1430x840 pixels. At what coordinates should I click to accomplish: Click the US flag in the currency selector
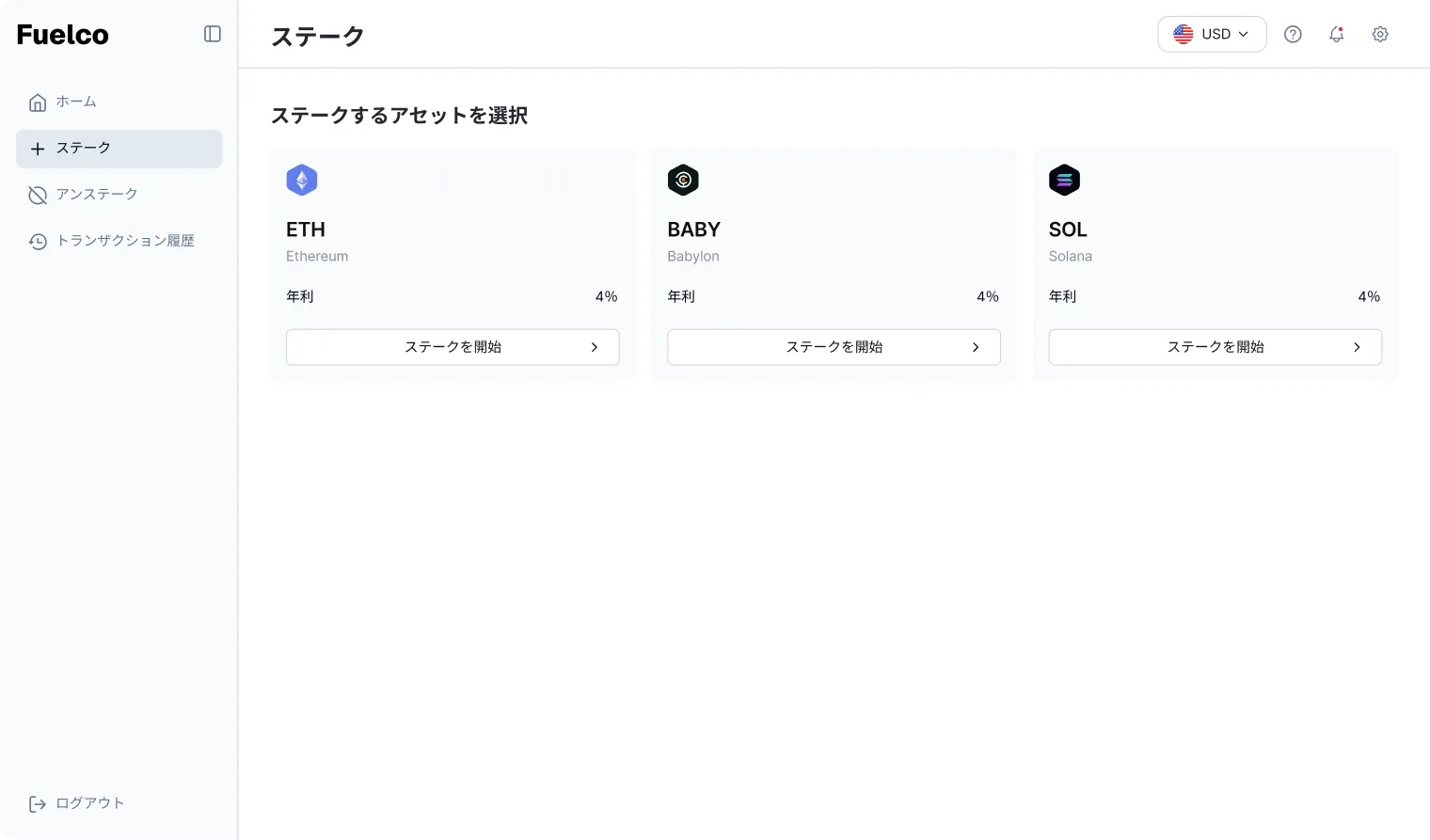click(1183, 34)
